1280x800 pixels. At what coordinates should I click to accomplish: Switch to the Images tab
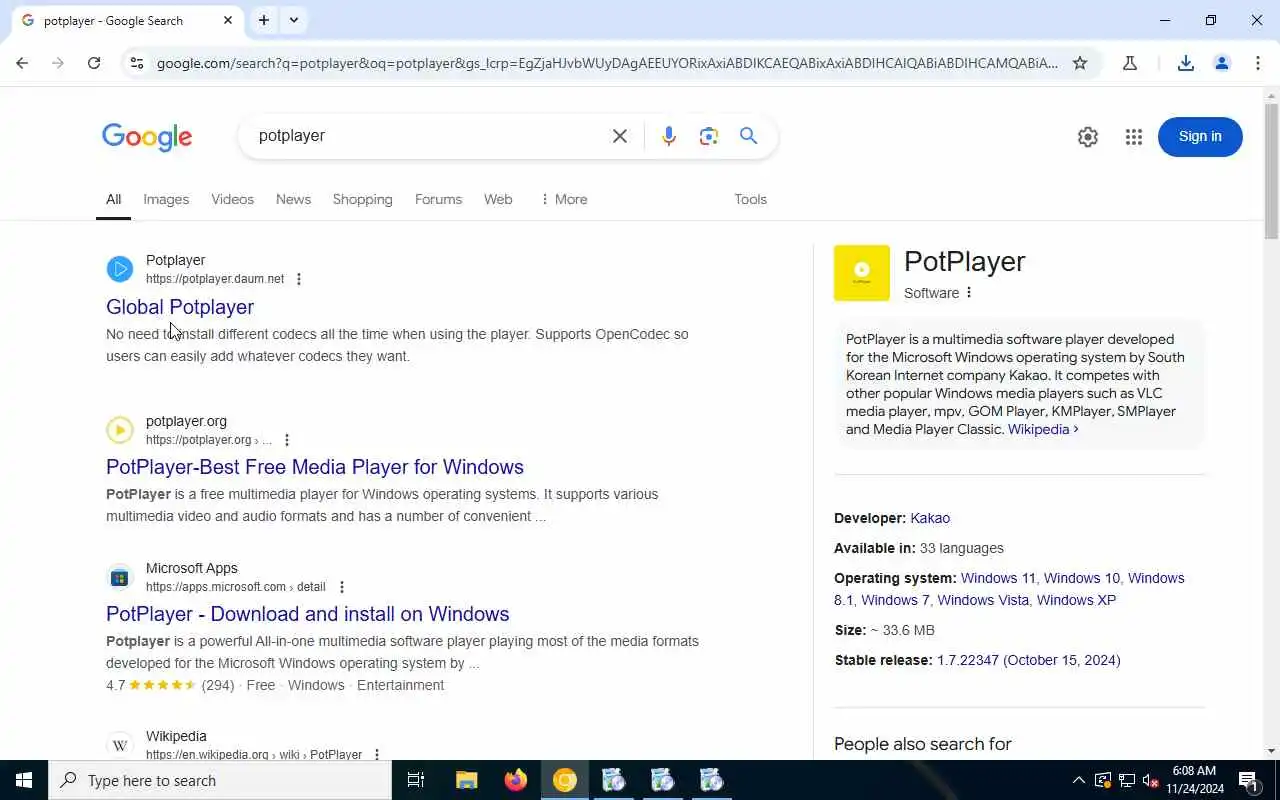point(166,199)
